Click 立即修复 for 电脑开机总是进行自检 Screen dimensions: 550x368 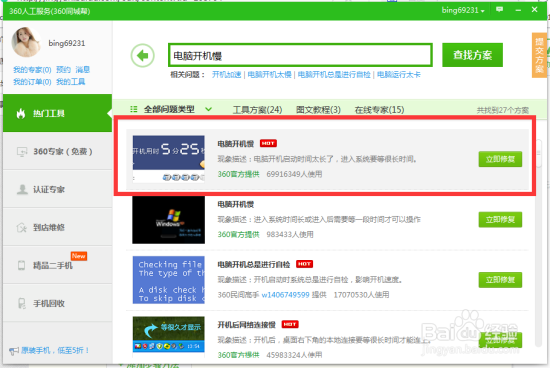(x=500, y=280)
